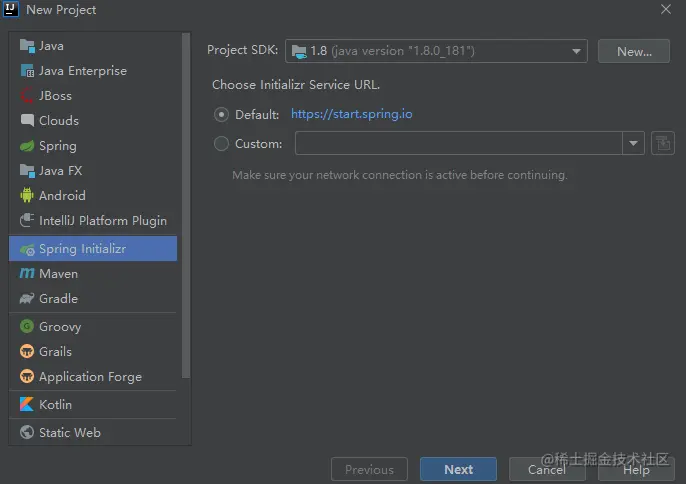
Task: Expand the Custom URL history dropdown arrow
Action: (634, 144)
